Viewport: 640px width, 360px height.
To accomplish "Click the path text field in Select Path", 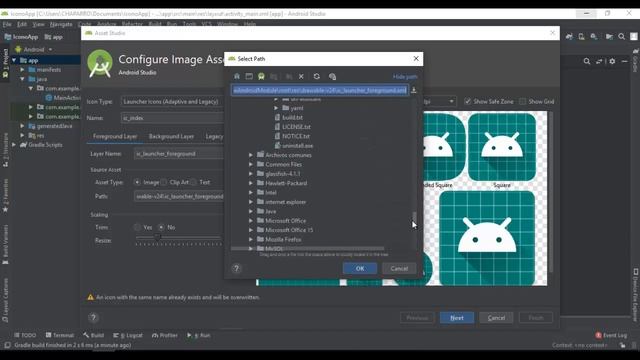I will pos(320,90).
